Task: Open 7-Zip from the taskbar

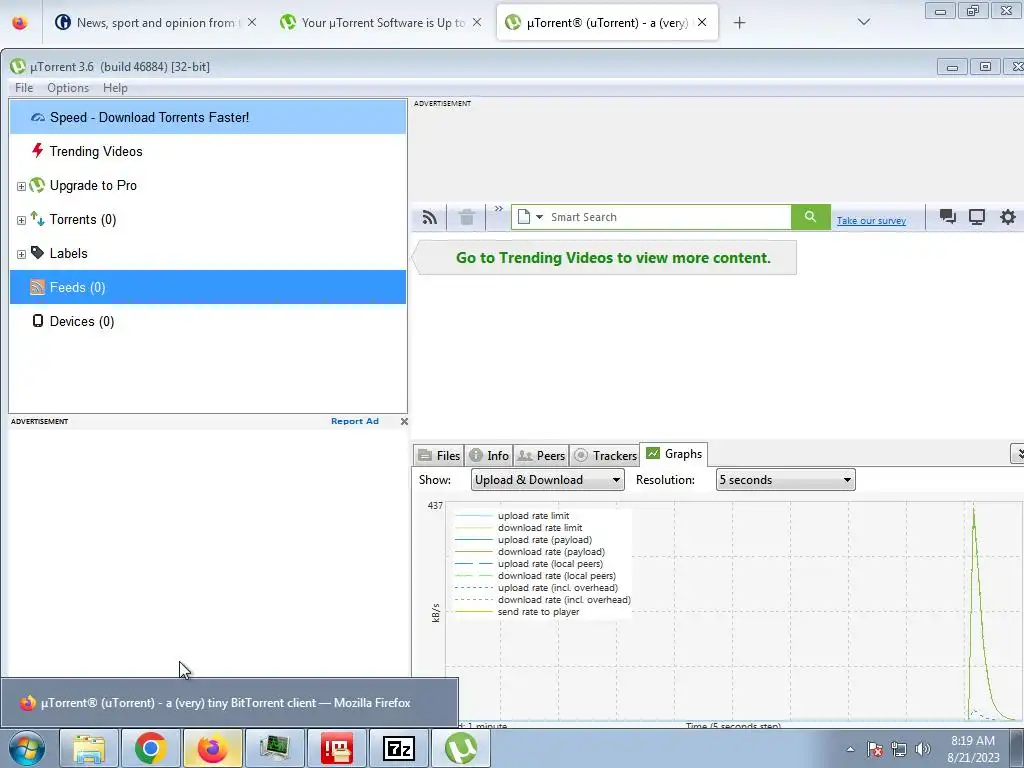Action: point(398,748)
